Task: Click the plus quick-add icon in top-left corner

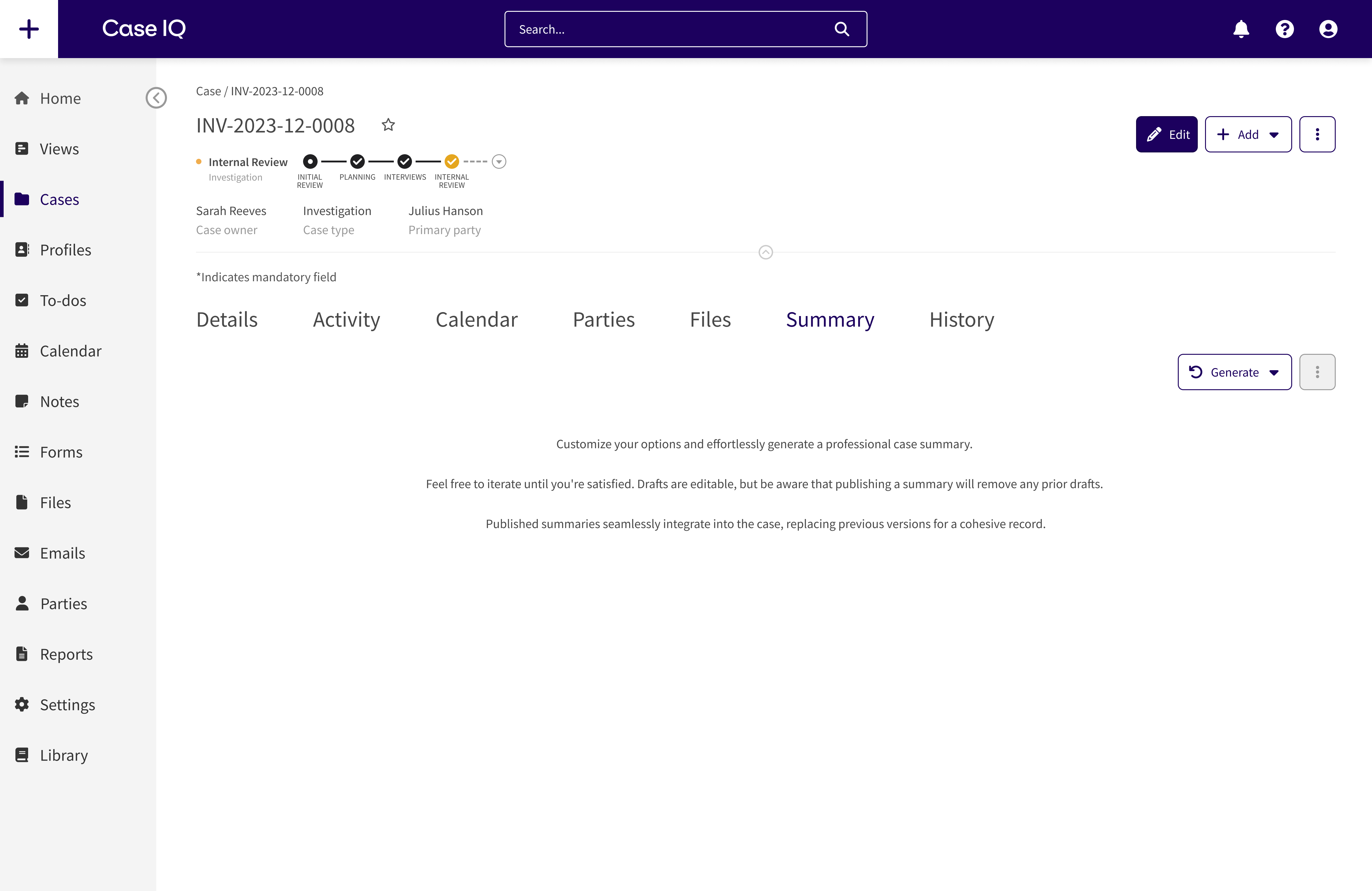Action: coord(29,29)
